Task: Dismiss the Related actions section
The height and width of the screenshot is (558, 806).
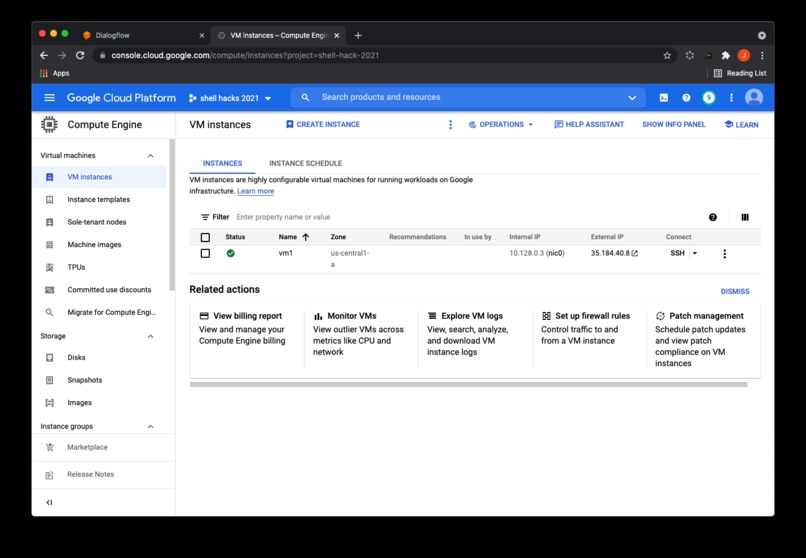Action: (x=735, y=291)
